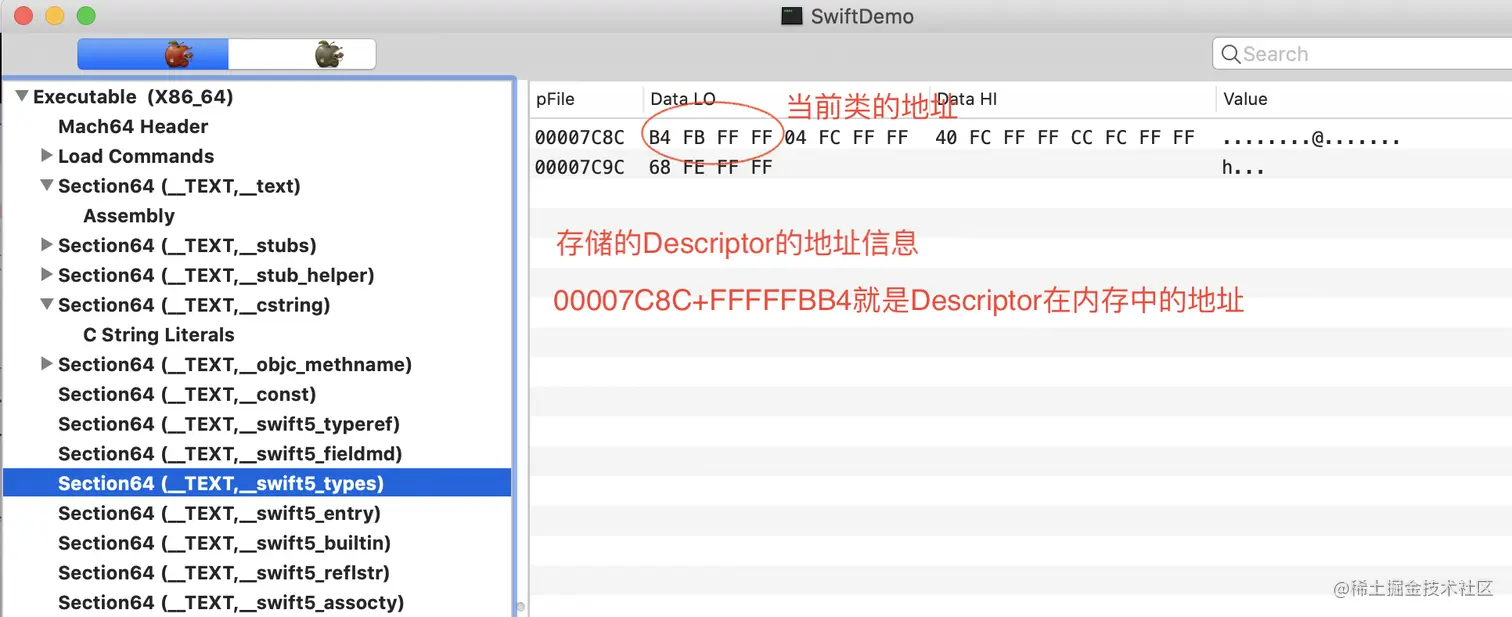Select Section64 (__TEXT,__swift5_entry)
Viewport: 1512px width, 617px height.
[219, 513]
